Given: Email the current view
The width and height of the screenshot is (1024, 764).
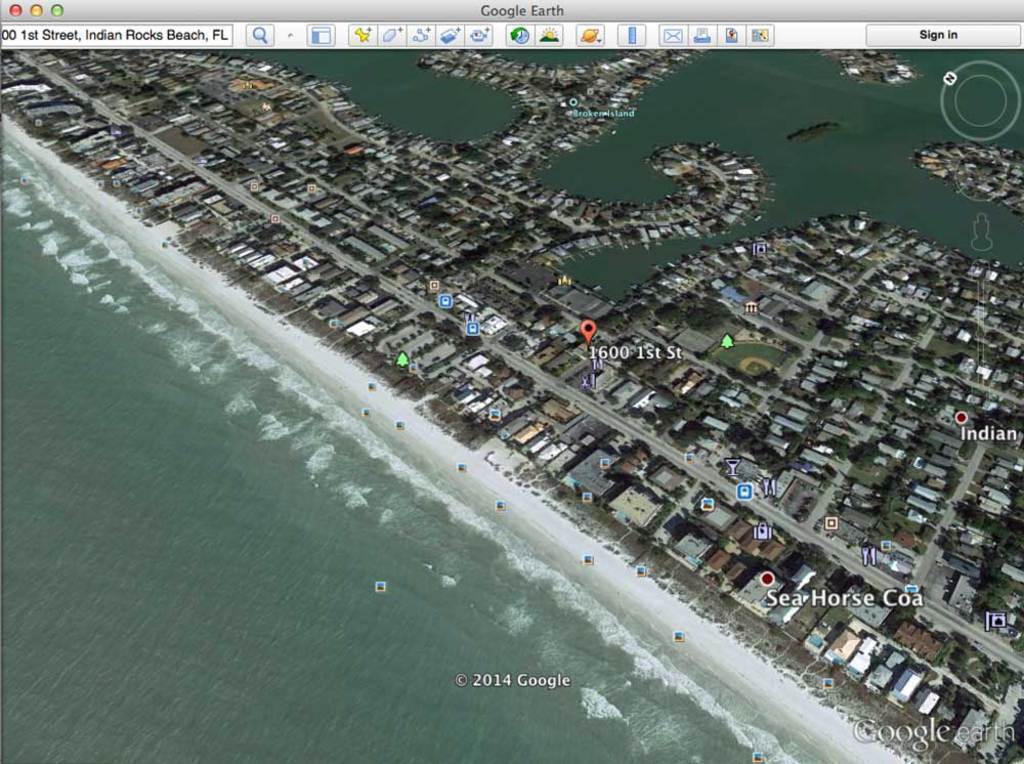Looking at the screenshot, I should pos(671,33).
